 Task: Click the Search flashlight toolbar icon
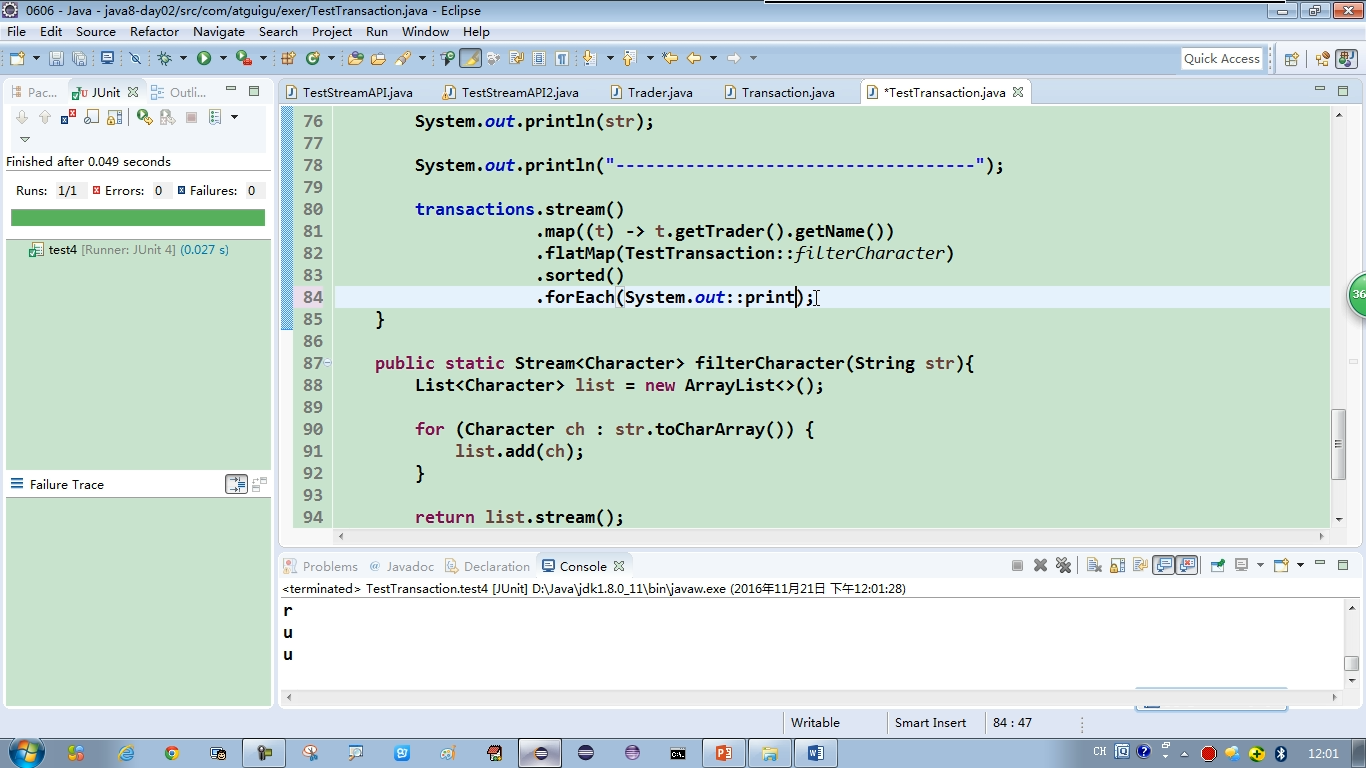pos(403,58)
